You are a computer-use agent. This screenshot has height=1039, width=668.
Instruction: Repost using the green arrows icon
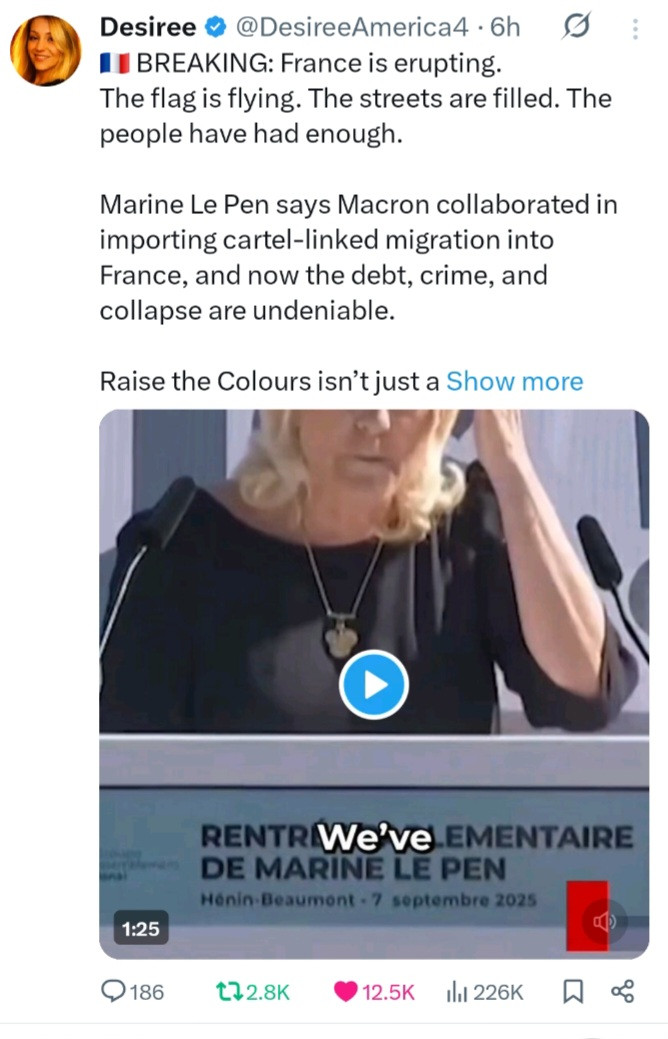[229, 991]
